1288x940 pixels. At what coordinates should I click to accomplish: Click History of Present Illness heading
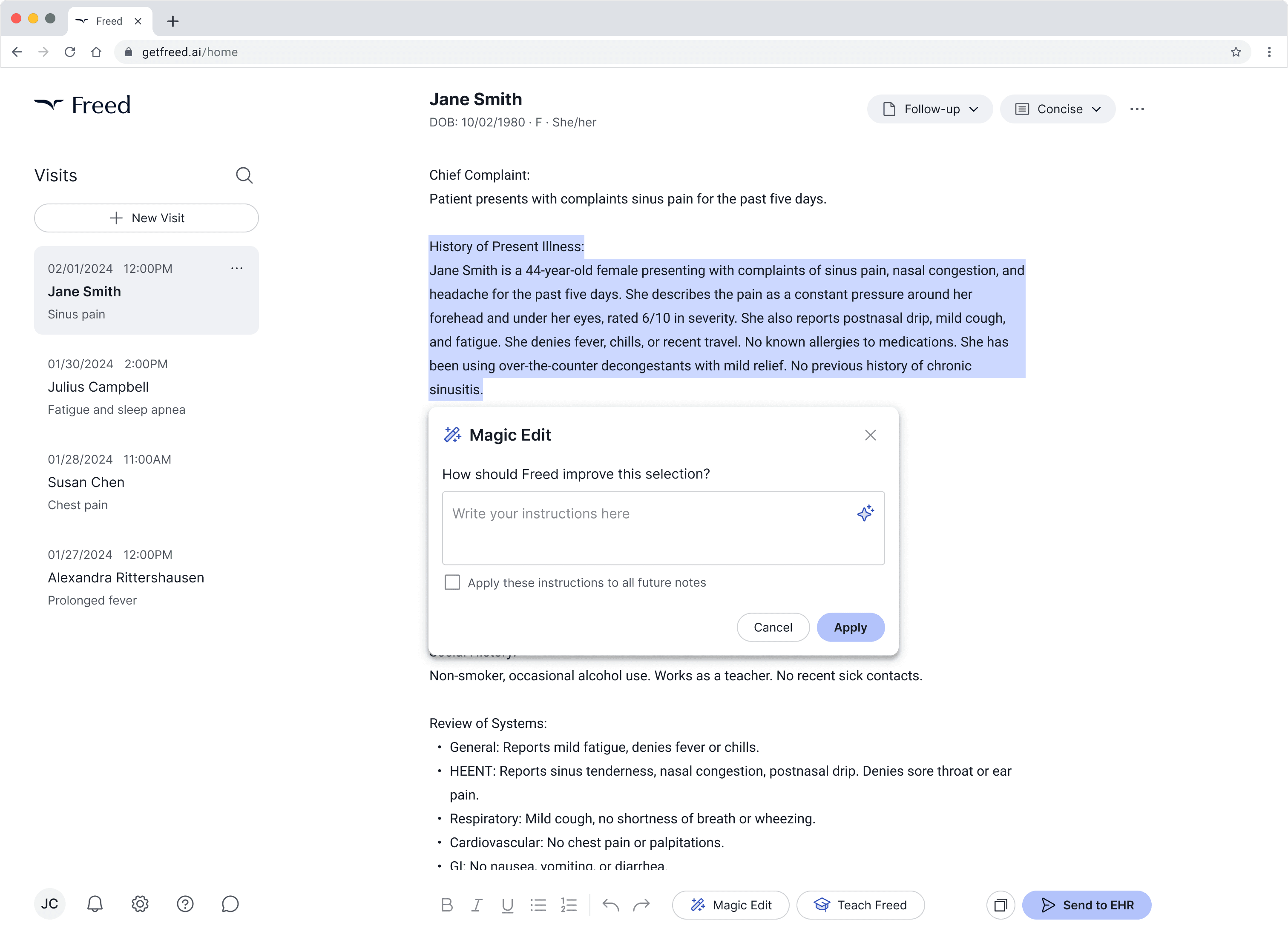[x=506, y=246]
